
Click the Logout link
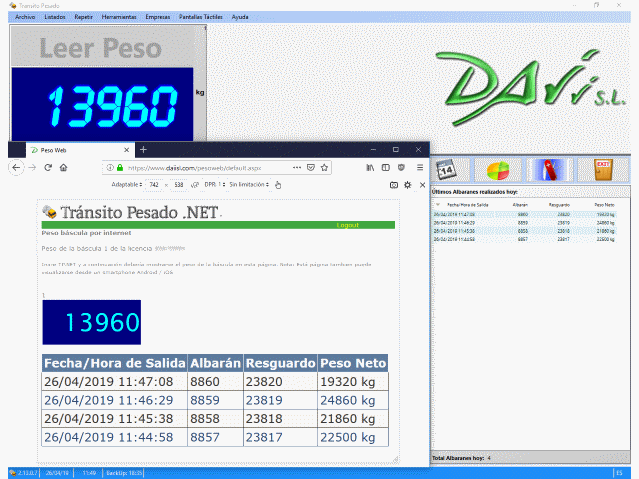pyautogui.click(x=348, y=225)
